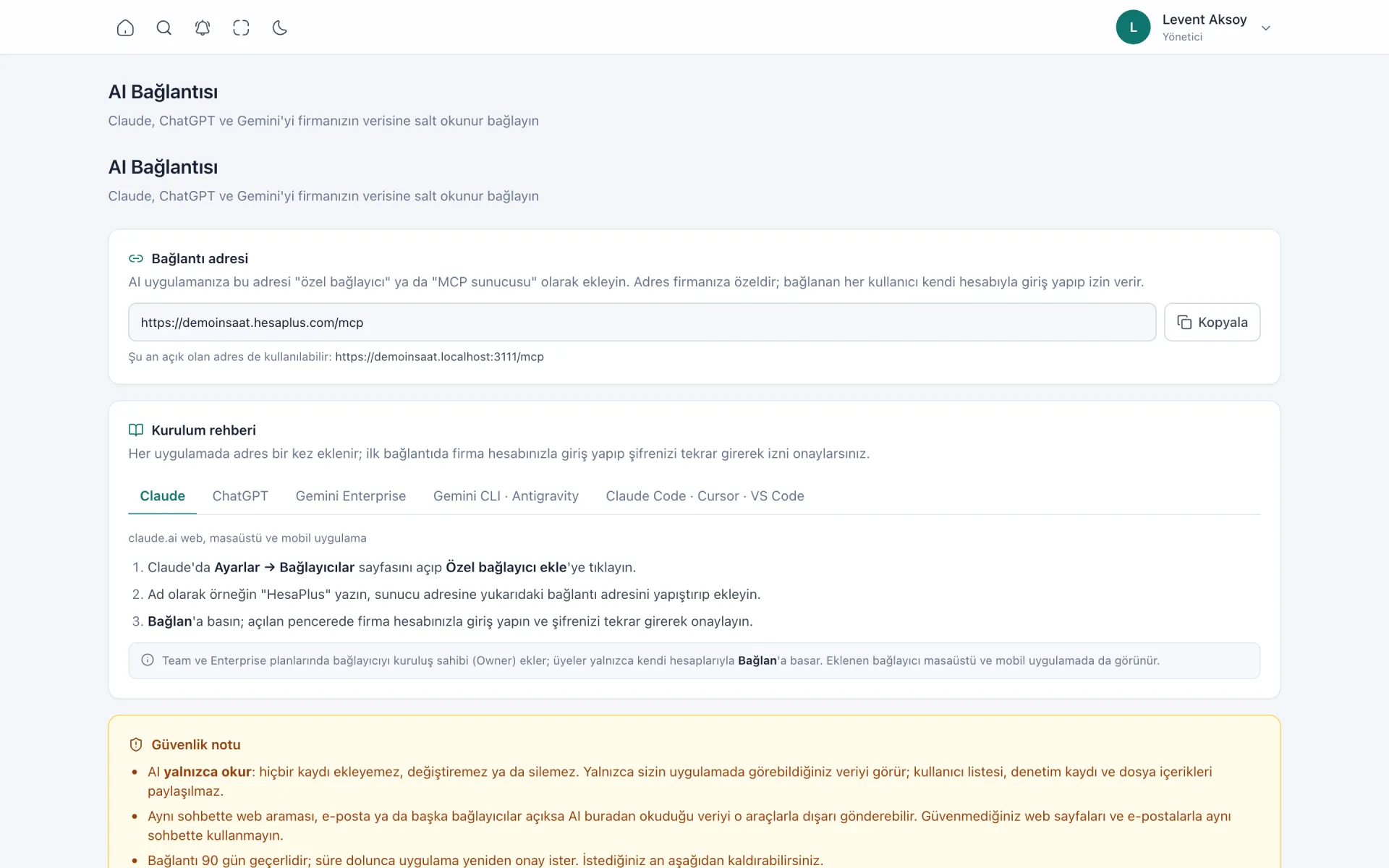This screenshot has width=1389, height=868.
Task: Click Levent Aksoy user name
Action: tap(1205, 20)
